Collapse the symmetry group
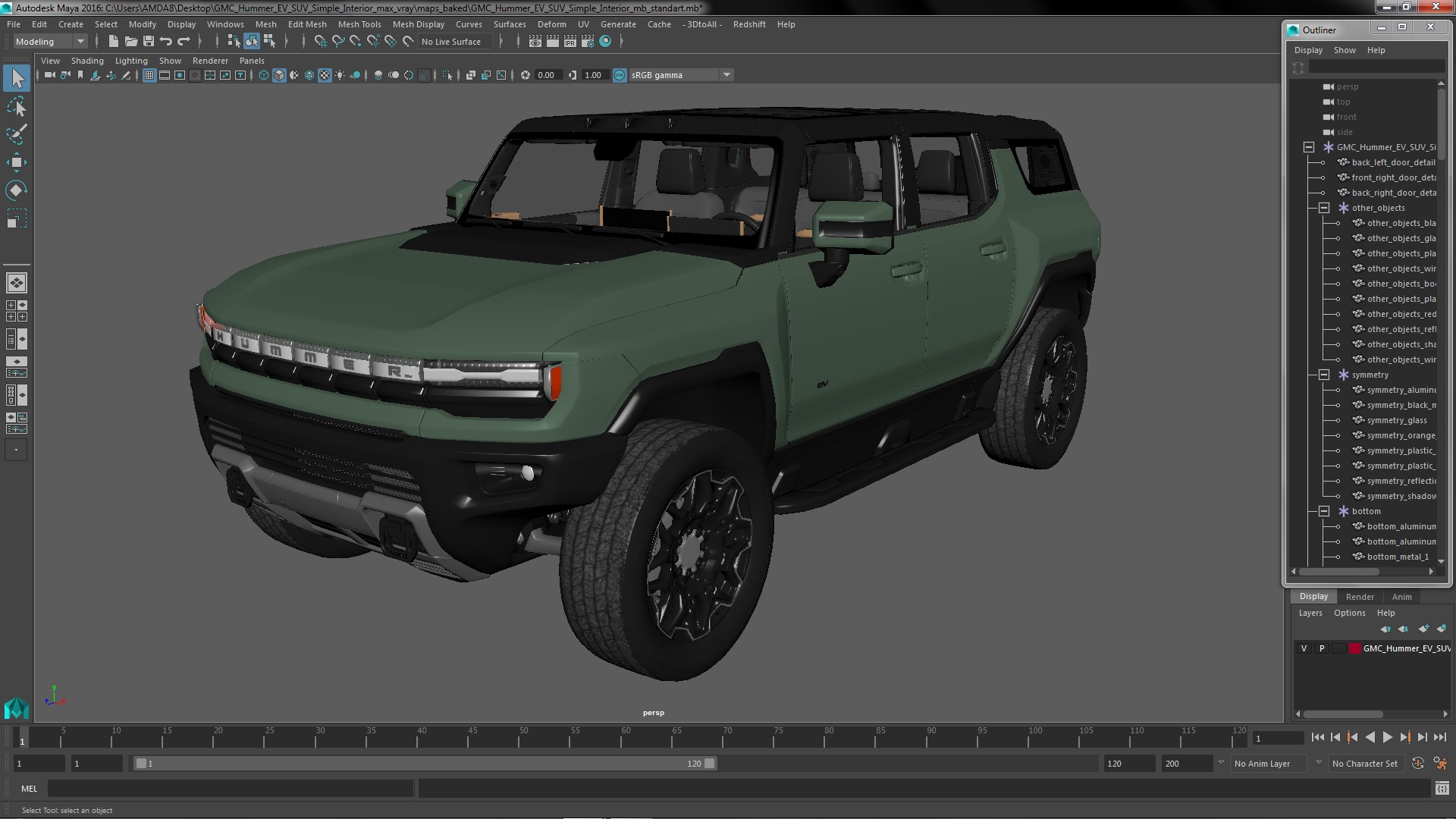 pos(1324,375)
